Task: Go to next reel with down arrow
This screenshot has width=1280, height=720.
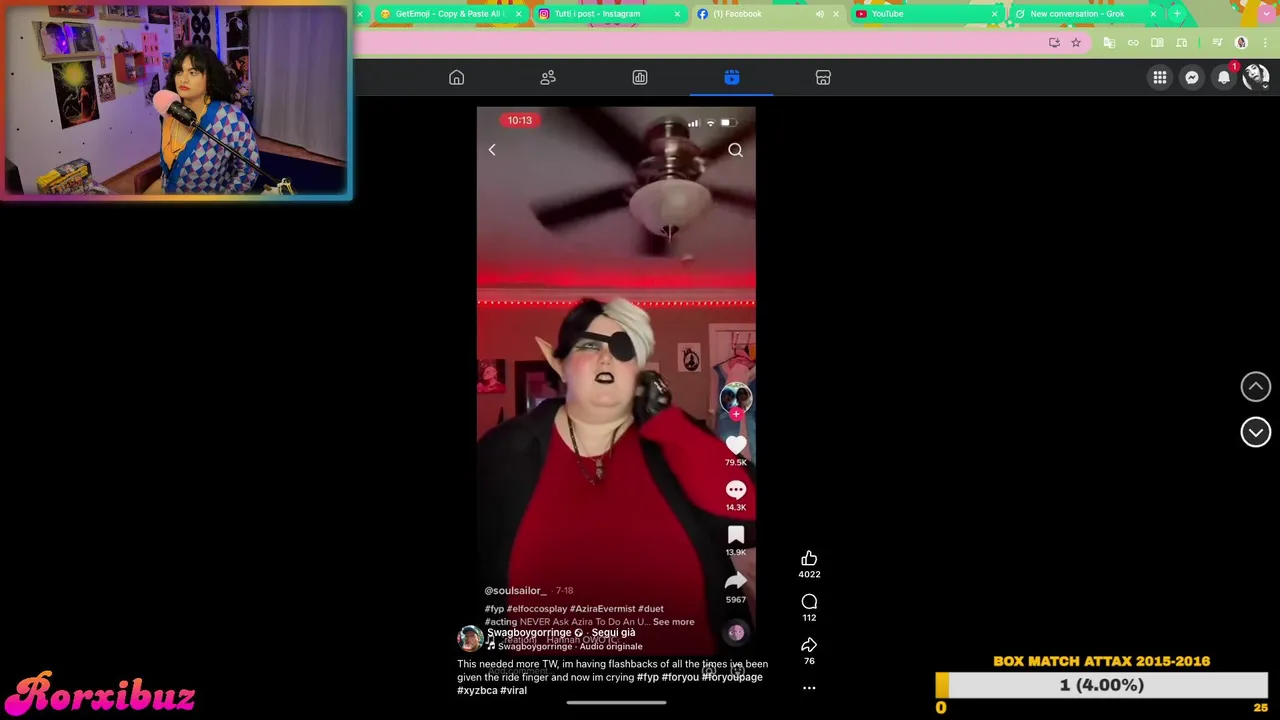Action: tap(1256, 432)
